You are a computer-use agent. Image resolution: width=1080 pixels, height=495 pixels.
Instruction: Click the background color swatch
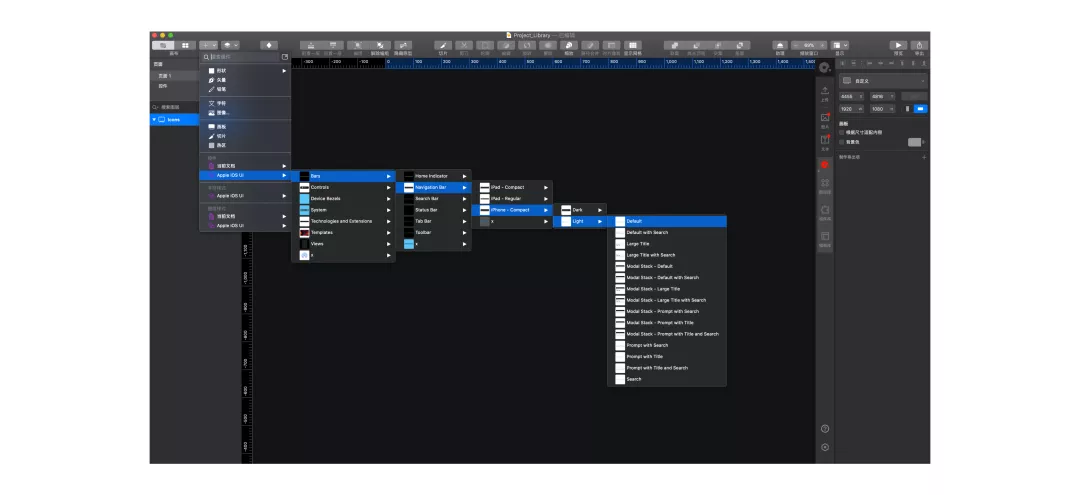pyautogui.click(x=914, y=142)
